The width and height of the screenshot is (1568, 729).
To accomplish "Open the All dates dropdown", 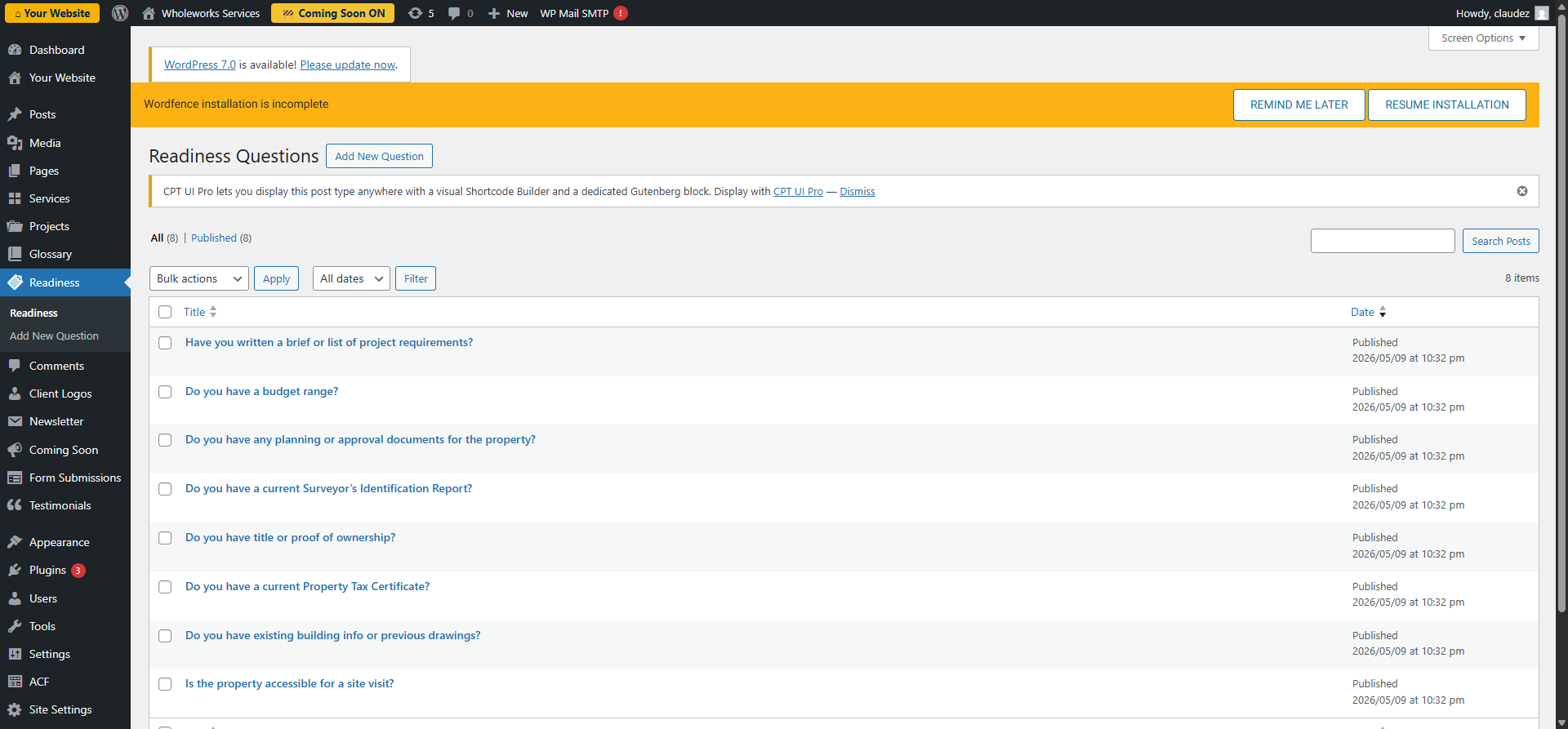I will point(351,278).
